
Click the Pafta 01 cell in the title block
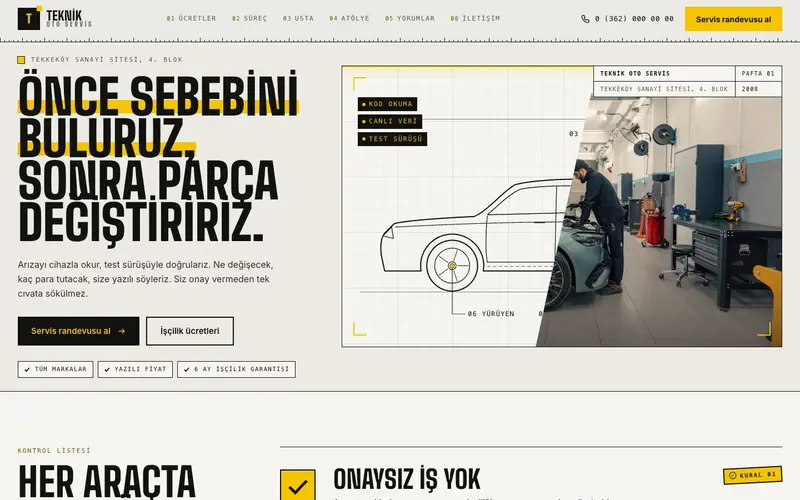[758, 73]
